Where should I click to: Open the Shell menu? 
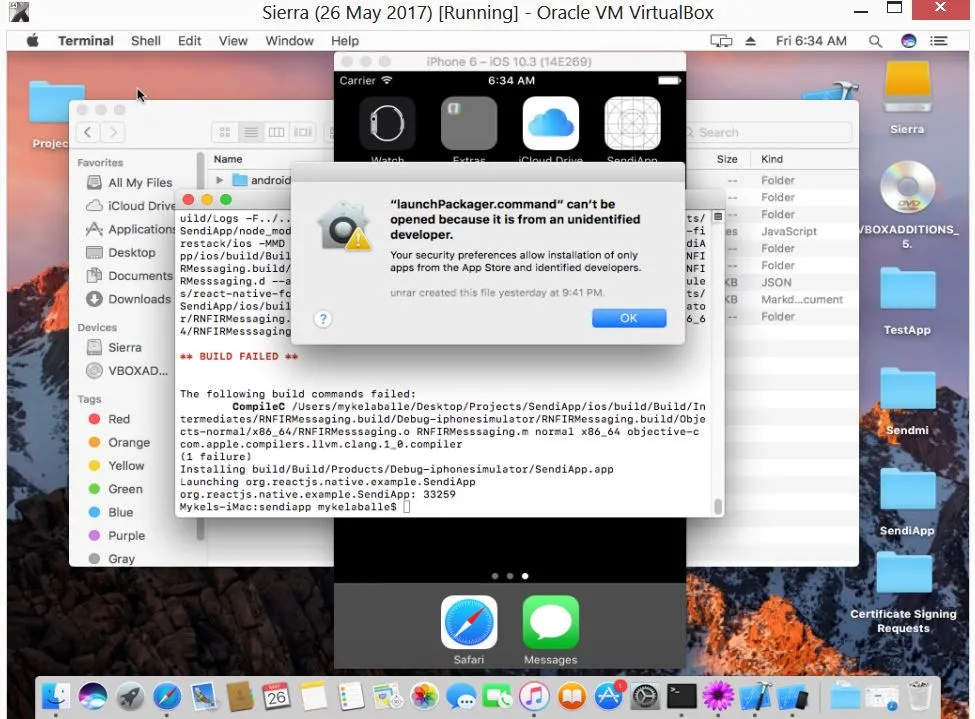146,41
